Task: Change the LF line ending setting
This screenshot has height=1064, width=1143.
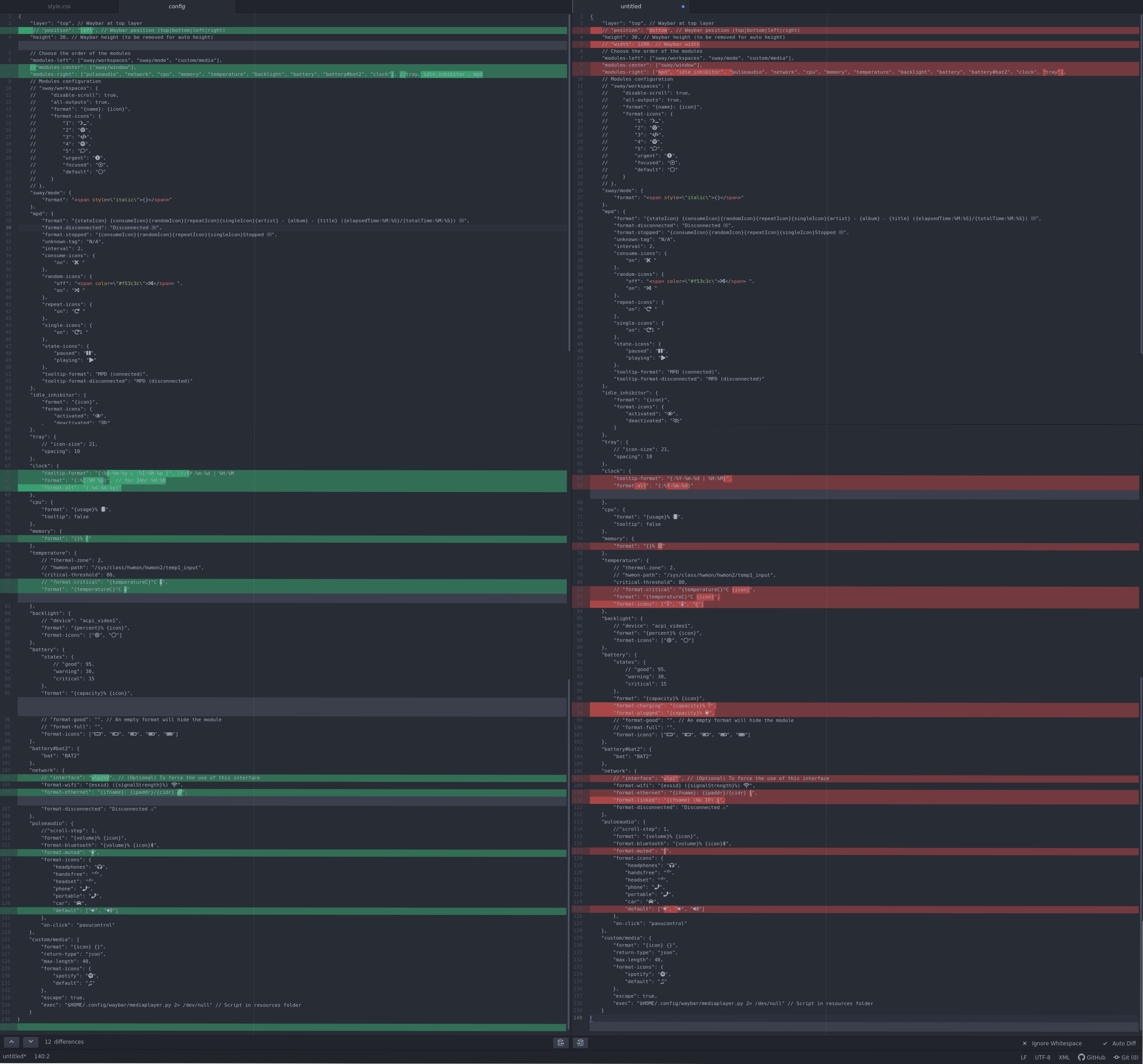Action: (1023, 1057)
